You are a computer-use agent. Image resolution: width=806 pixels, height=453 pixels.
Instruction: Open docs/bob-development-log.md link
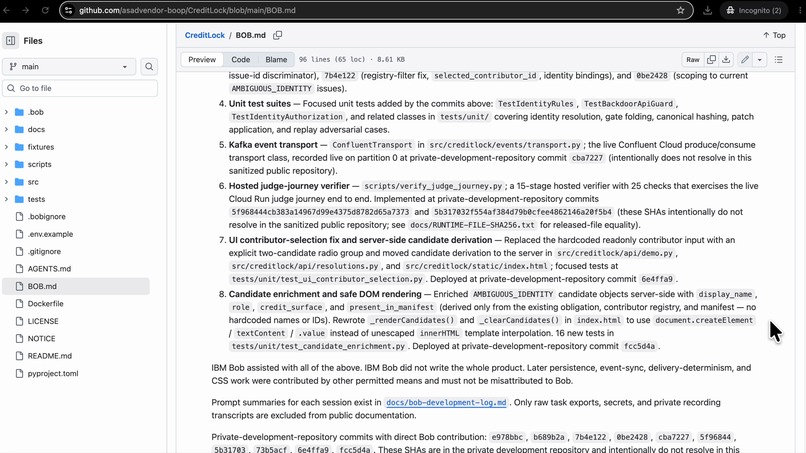[x=446, y=403]
